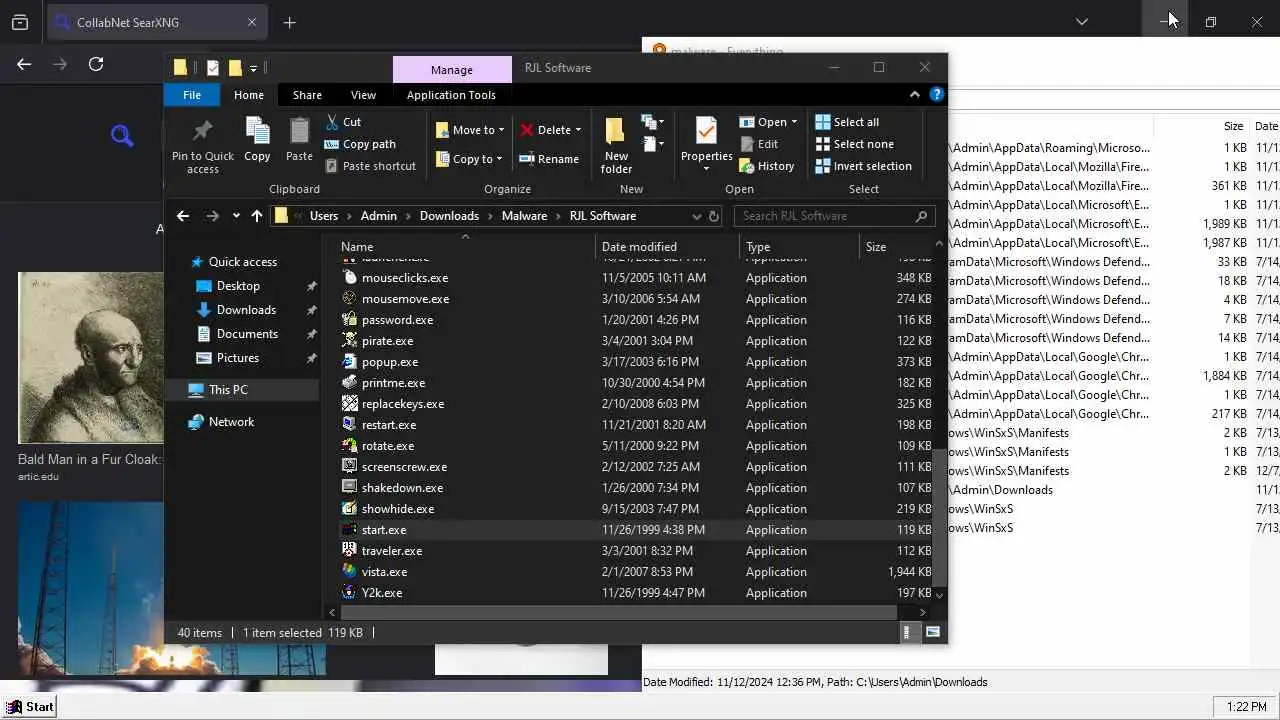Click the Refresh button in address bar
The image size is (1280, 720).
714,216
